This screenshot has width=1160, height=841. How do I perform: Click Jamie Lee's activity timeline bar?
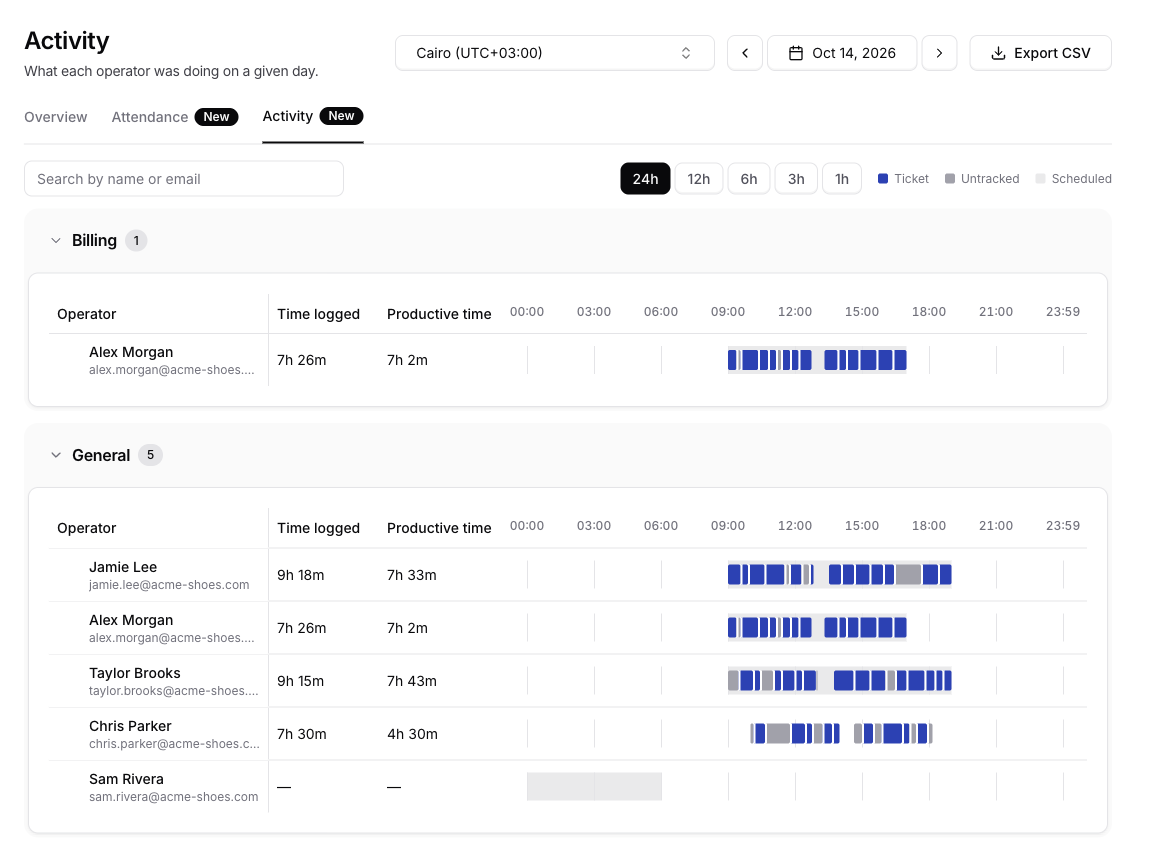pyautogui.click(x=840, y=575)
